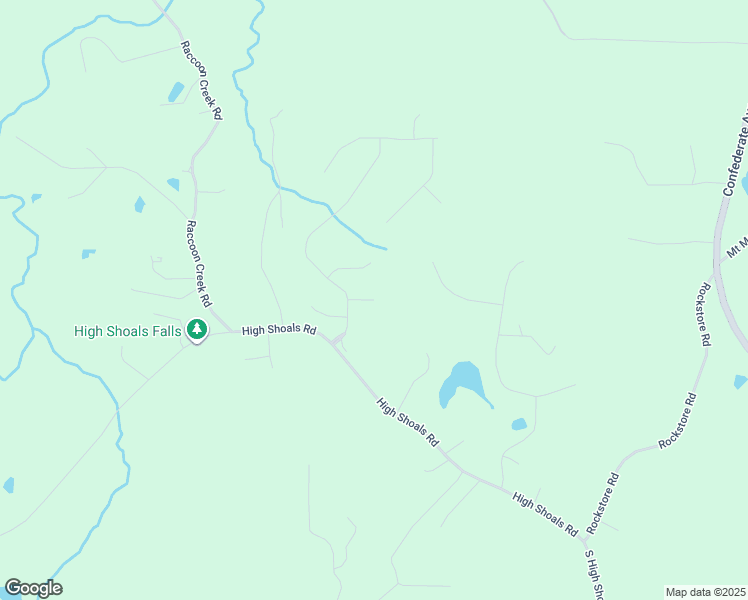Select the Confederate Ave road label
This screenshot has height=600, width=748.
pos(735,155)
